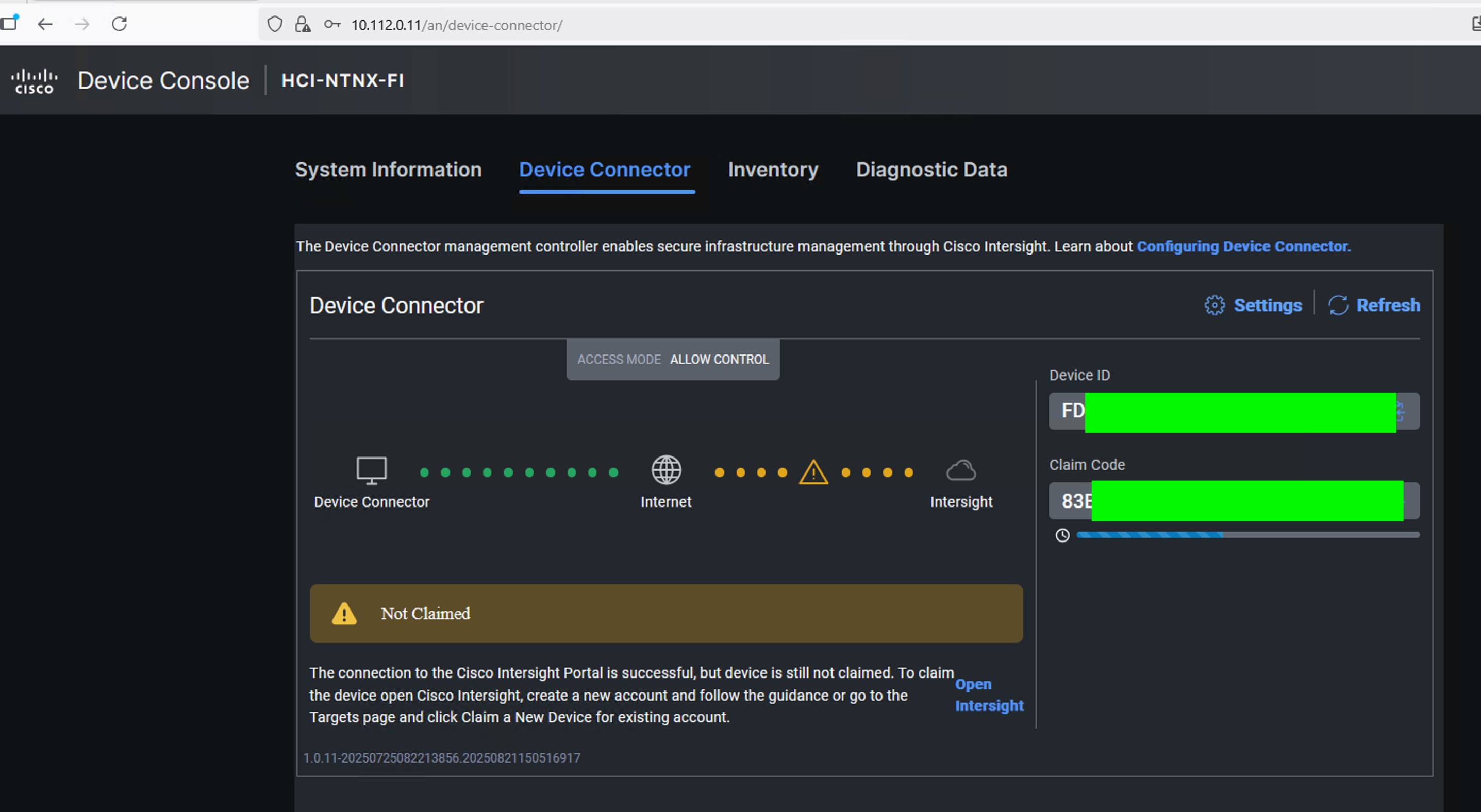Click the Cisco logo in the header

(34, 80)
